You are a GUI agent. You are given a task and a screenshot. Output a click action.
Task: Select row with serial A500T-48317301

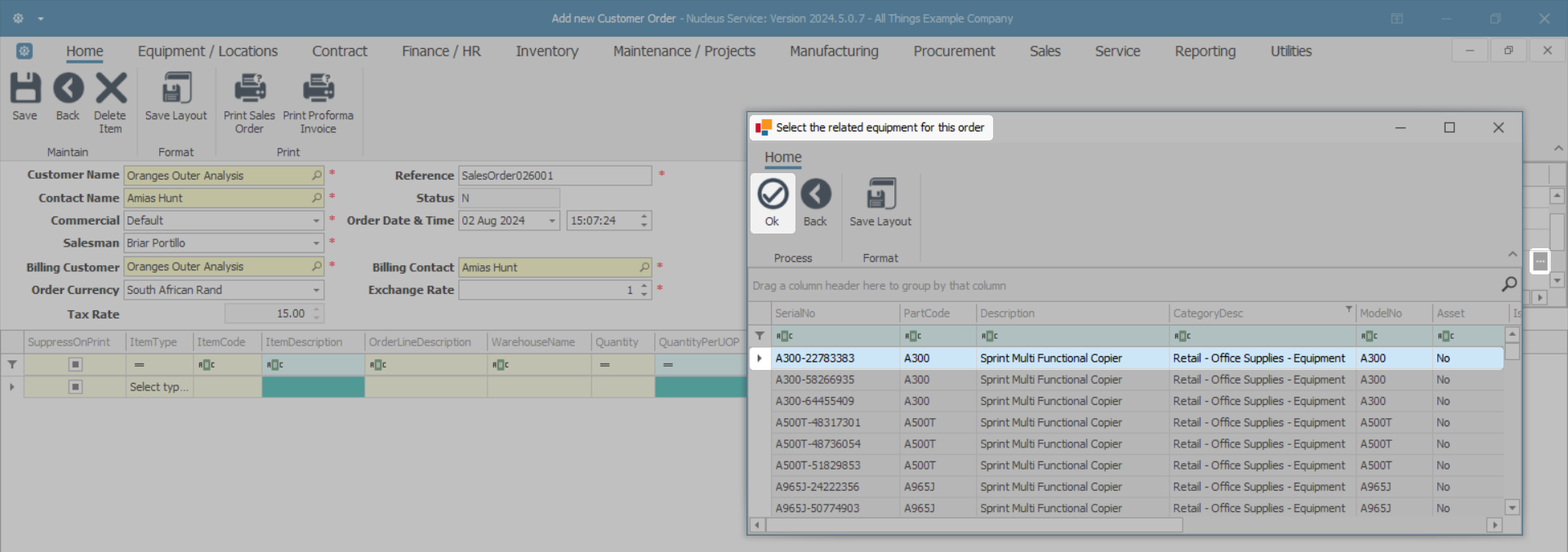click(1127, 422)
